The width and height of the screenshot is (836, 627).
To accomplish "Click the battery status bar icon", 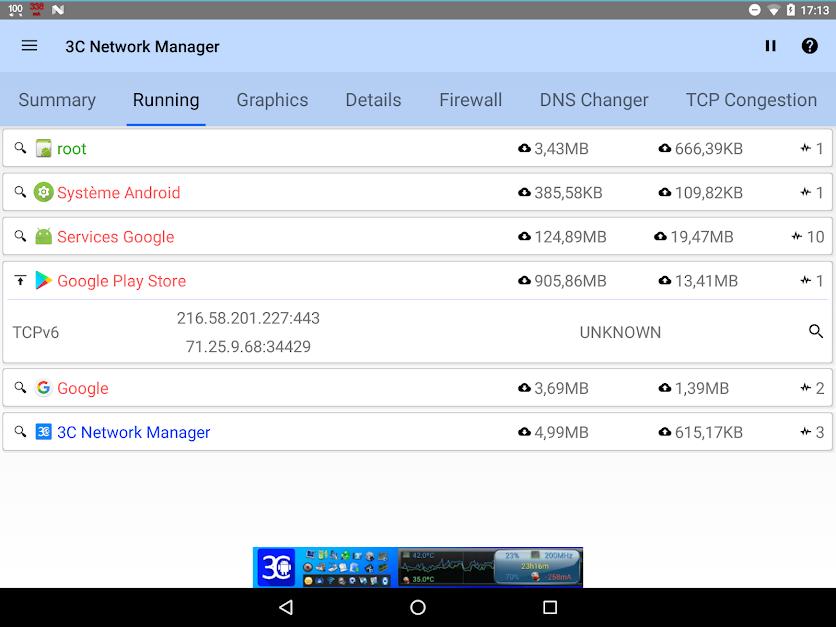I will point(791,10).
